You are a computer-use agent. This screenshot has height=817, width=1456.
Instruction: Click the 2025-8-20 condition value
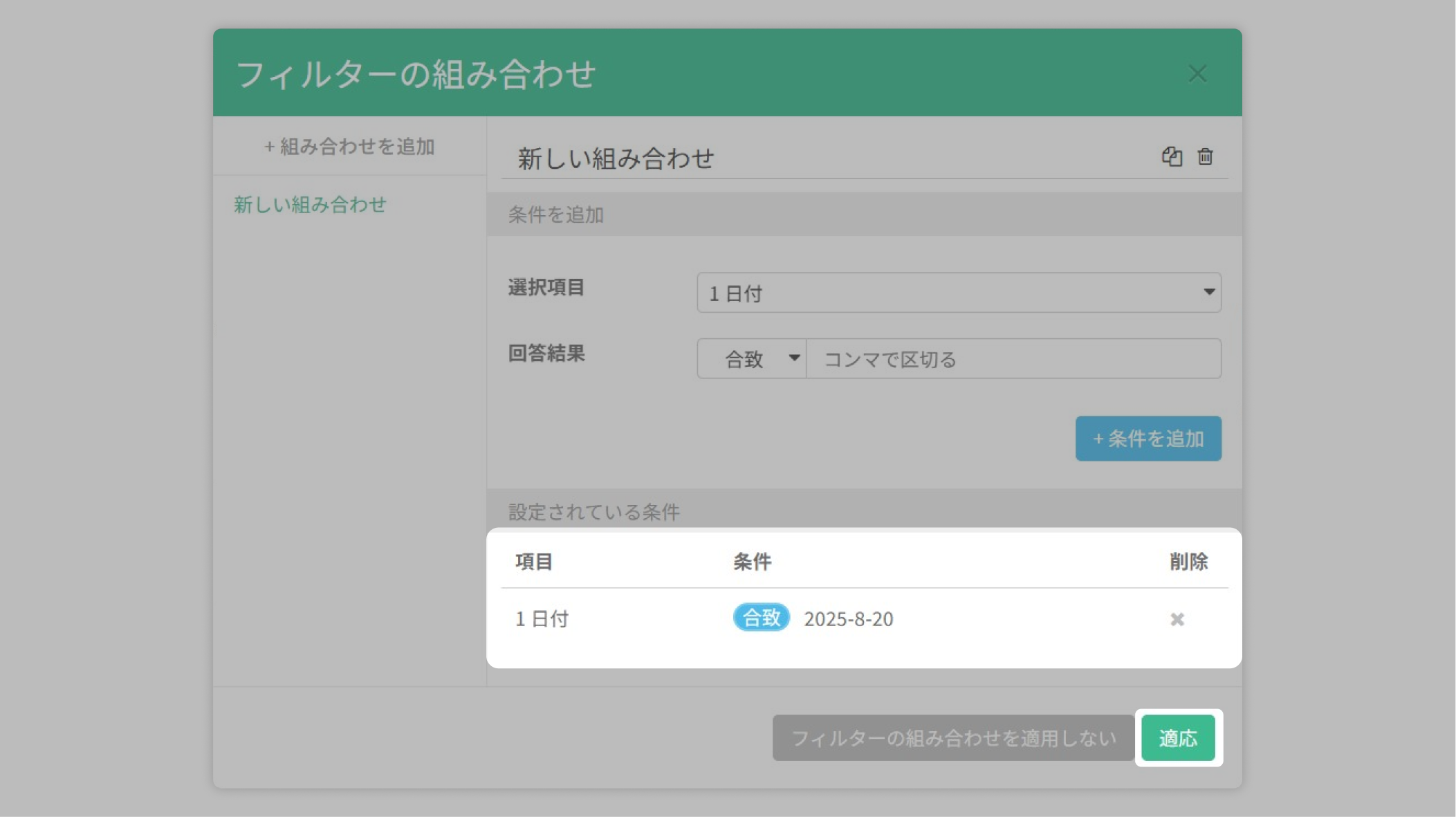click(x=848, y=618)
